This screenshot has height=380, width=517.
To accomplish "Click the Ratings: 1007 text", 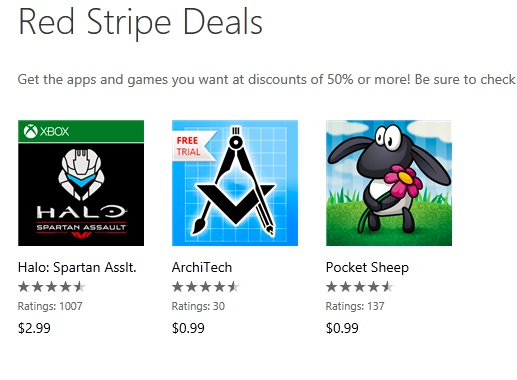I will (x=50, y=306).
